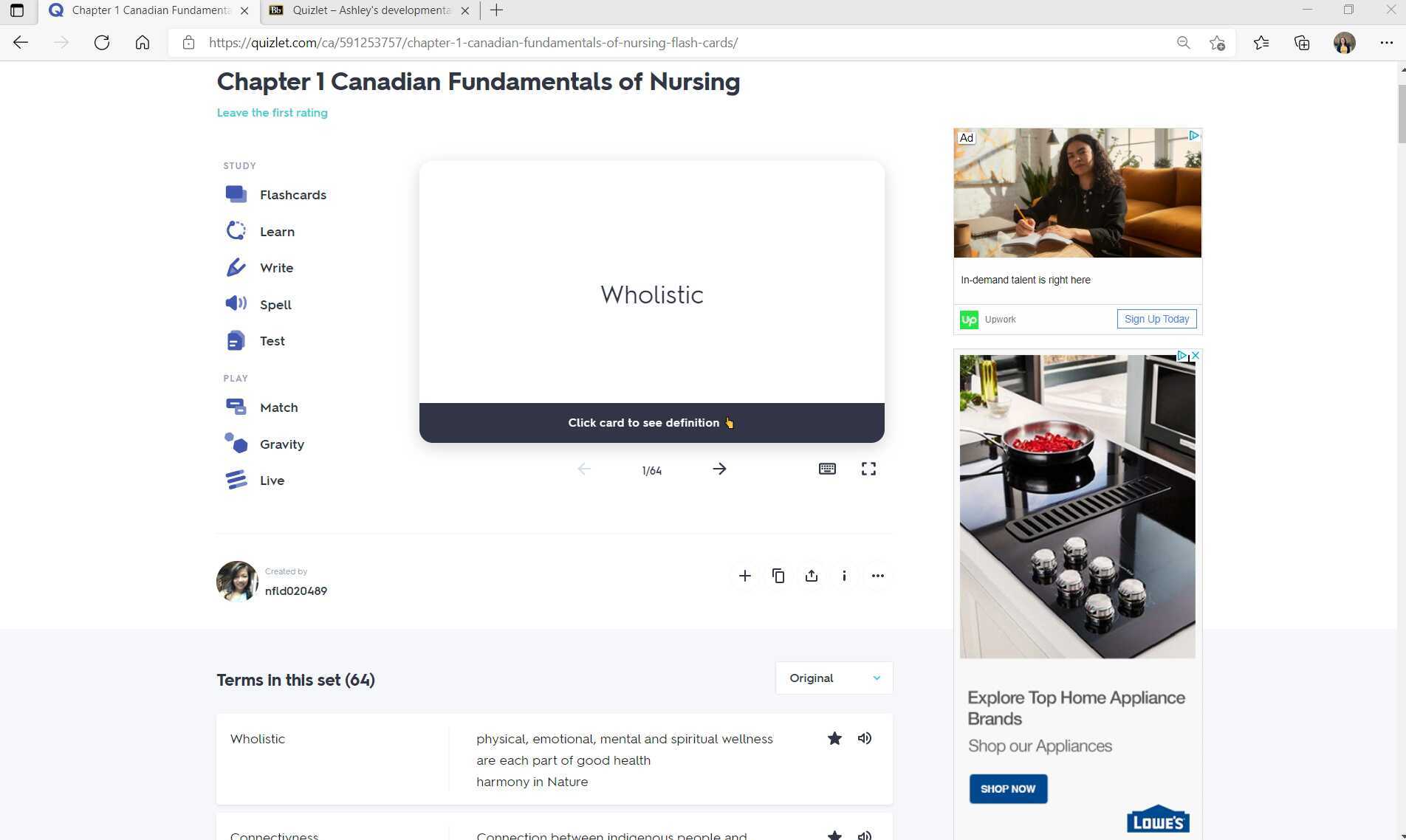Copy and customize this set
1406x840 pixels.
pyautogui.click(x=778, y=576)
